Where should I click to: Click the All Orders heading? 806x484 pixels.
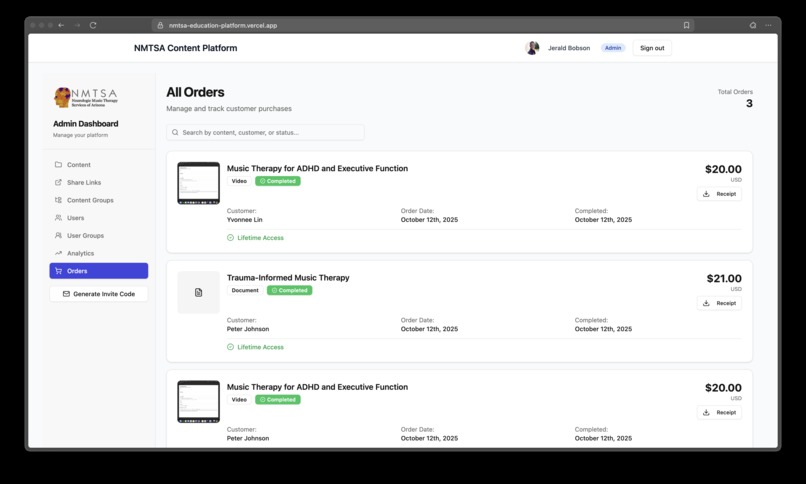pos(195,92)
